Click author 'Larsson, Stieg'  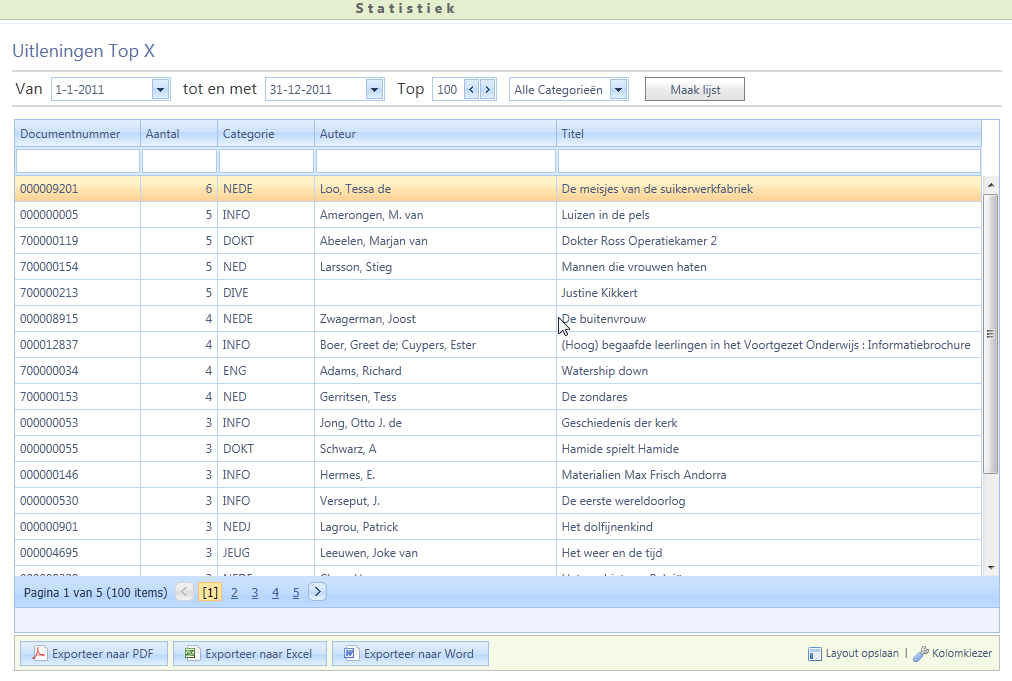(x=356, y=267)
